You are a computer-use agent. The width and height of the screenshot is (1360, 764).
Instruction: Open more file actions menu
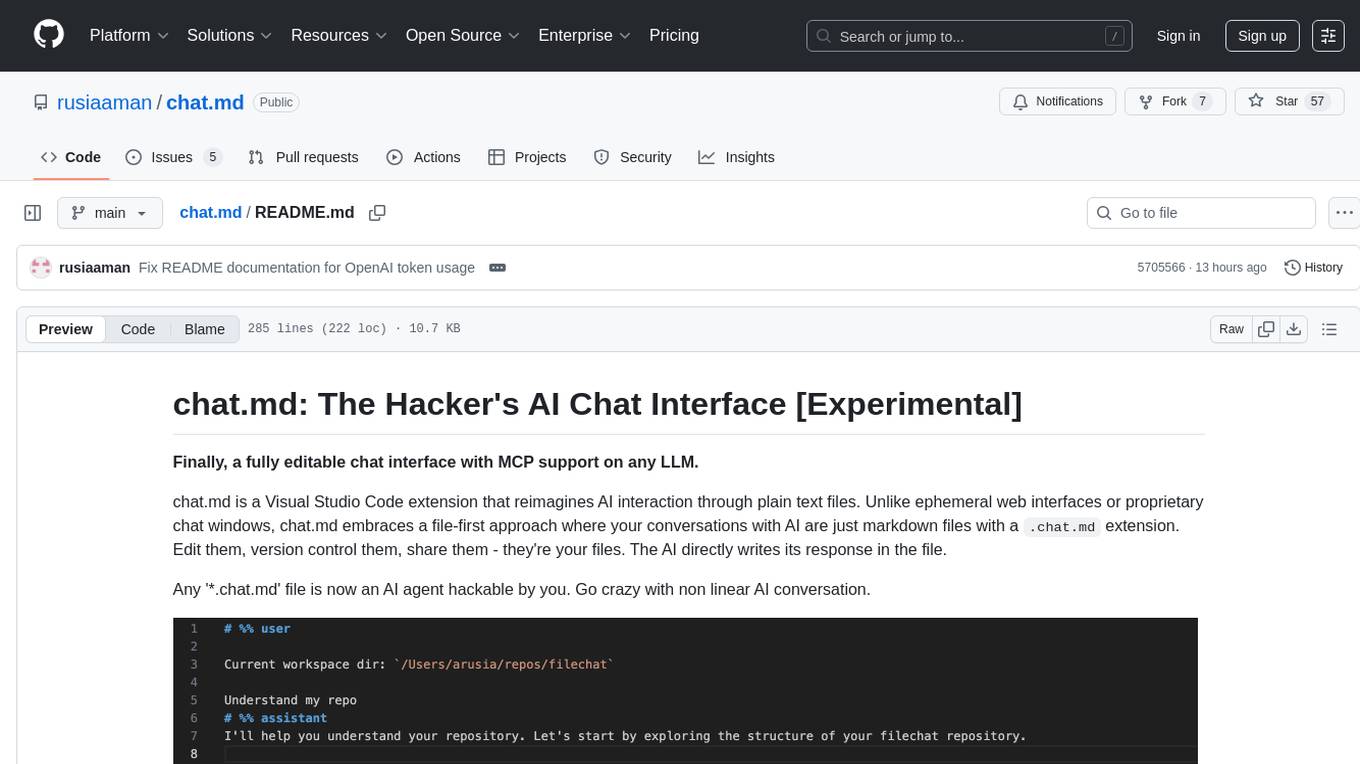point(1344,213)
